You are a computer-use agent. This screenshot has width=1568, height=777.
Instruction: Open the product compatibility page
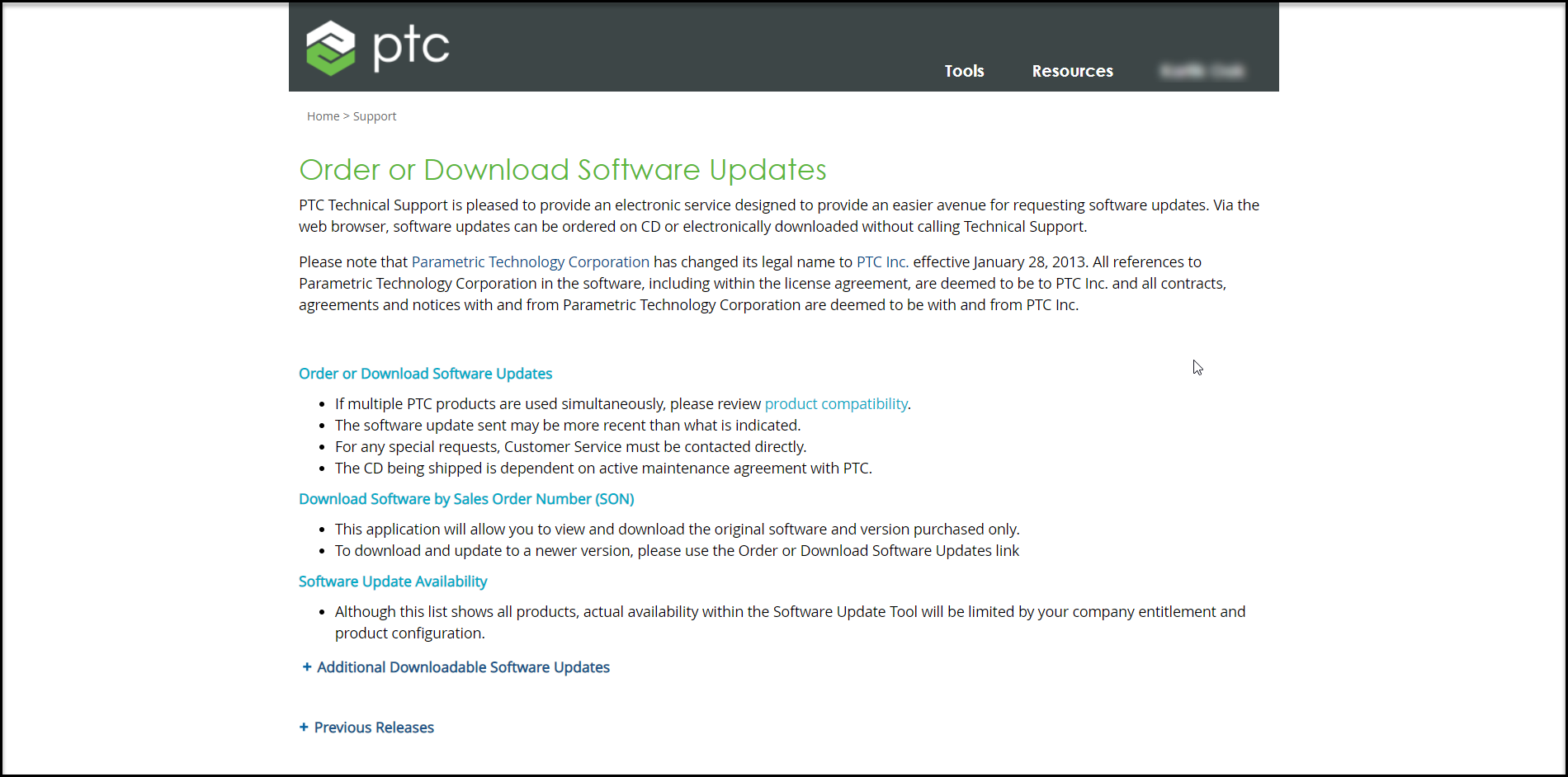pos(835,403)
